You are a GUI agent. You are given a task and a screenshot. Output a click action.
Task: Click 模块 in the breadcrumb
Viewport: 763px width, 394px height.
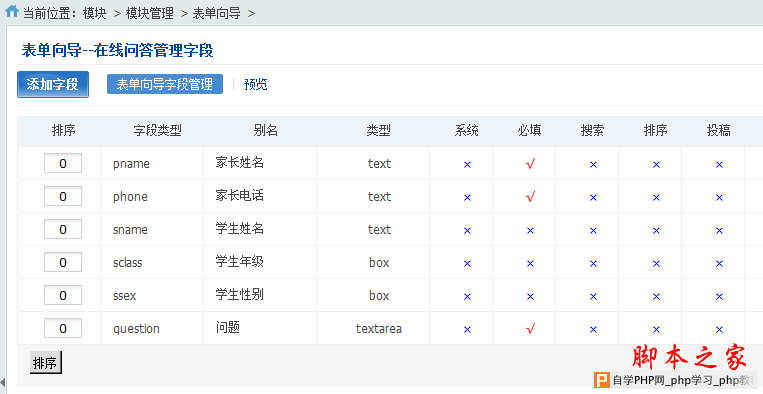click(94, 13)
